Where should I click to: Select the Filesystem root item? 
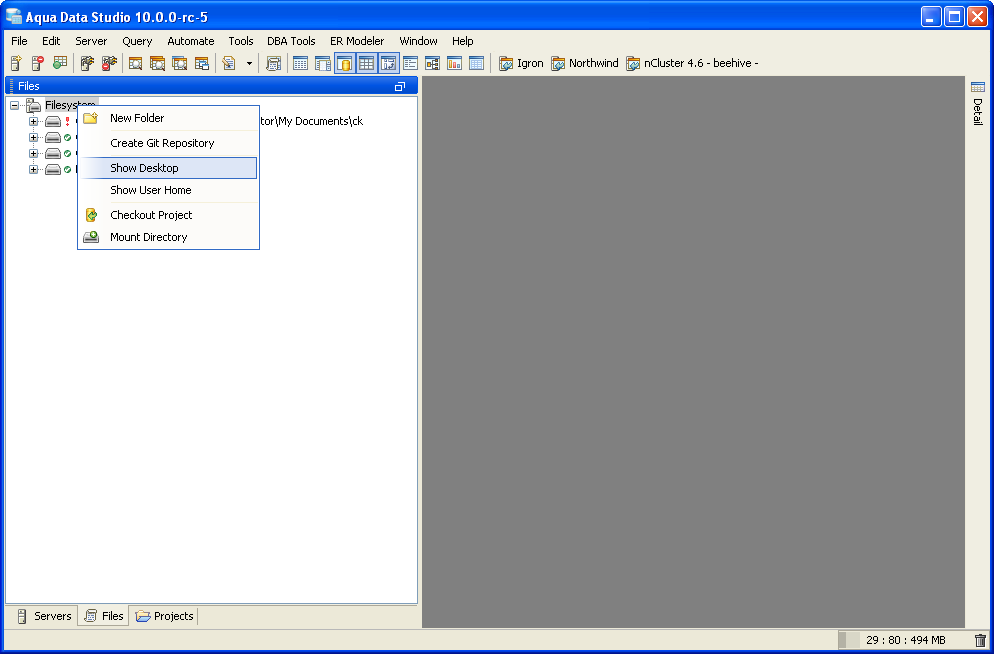70,105
